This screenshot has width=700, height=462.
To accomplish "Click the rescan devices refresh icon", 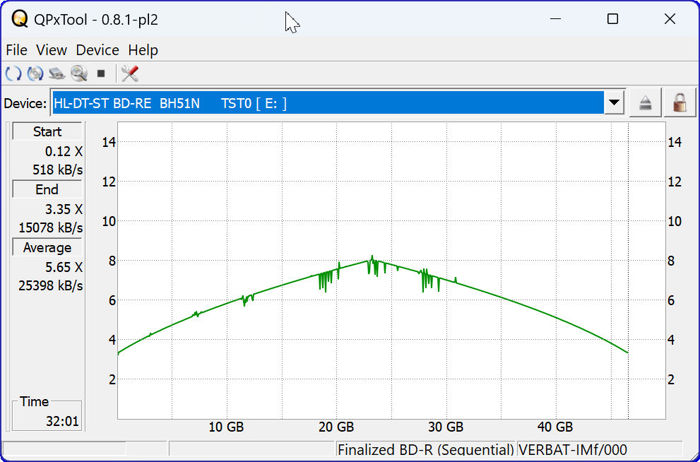I will 13,74.
